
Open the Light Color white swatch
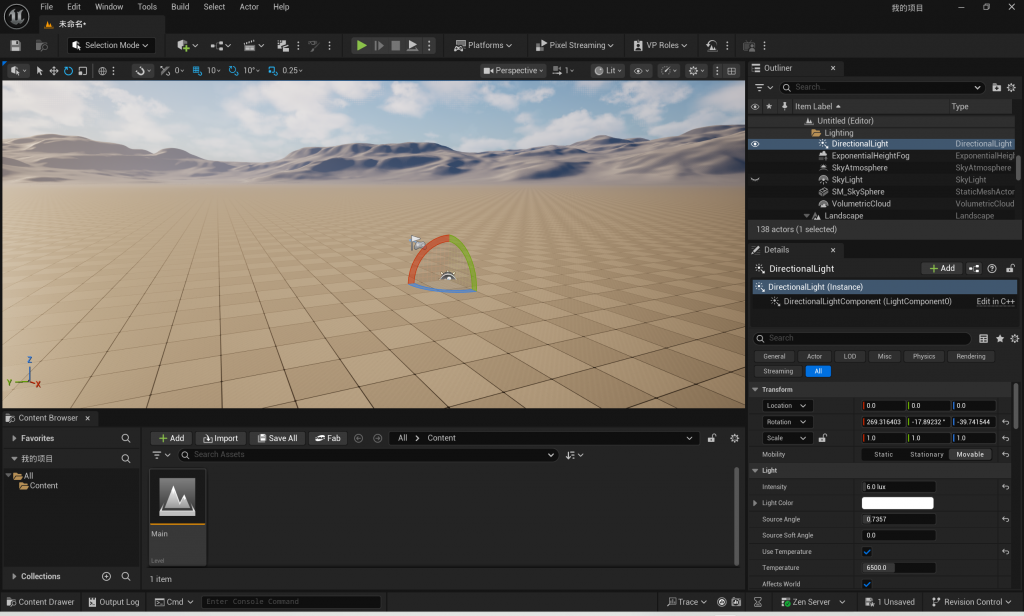coord(897,503)
